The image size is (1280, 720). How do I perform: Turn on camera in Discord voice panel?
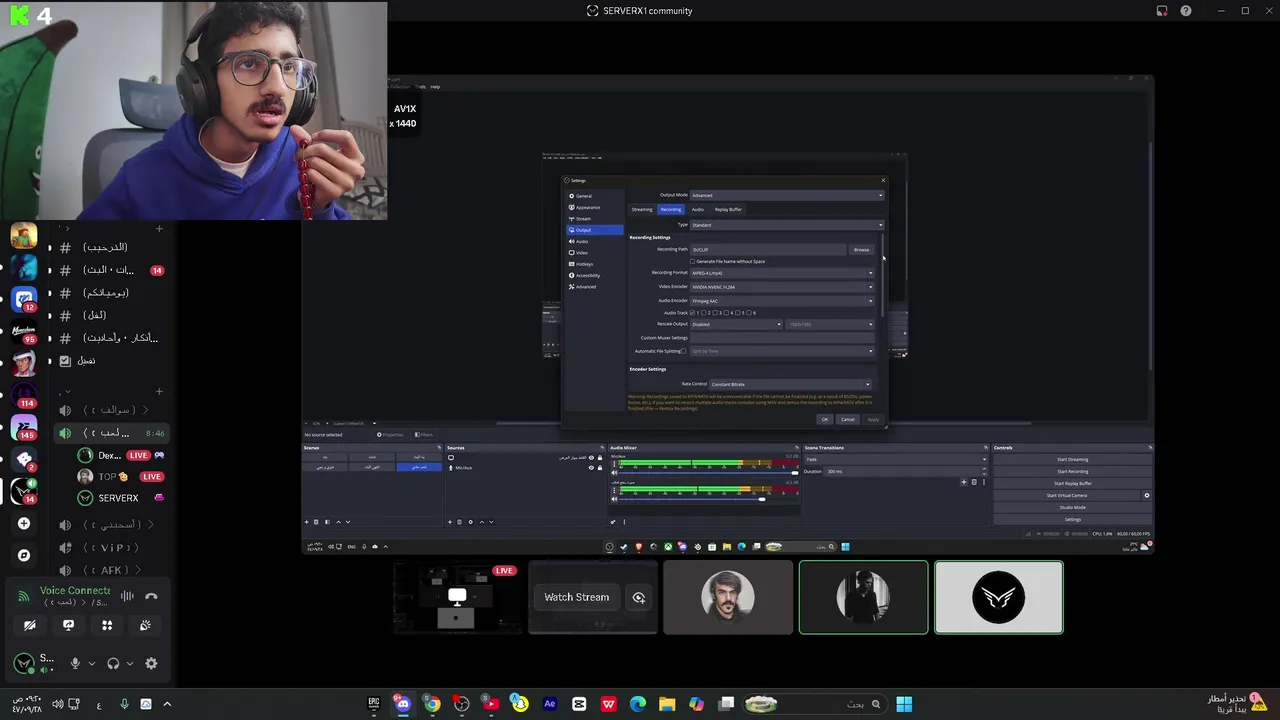point(30,625)
